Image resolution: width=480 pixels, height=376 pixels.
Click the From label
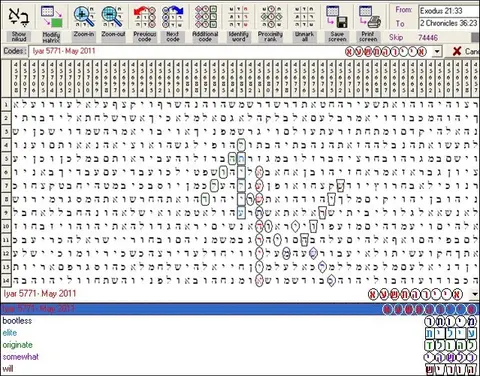[x=404, y=10]
